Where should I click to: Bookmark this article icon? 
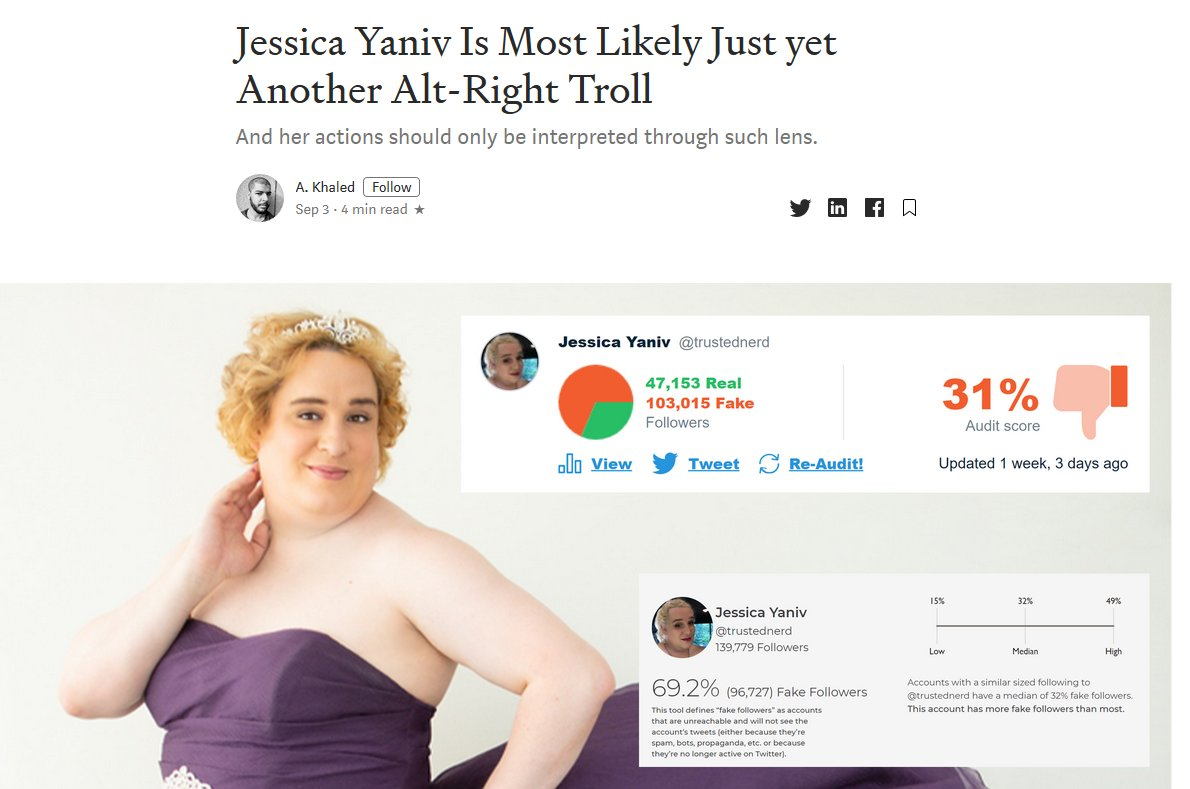[909, 208]
